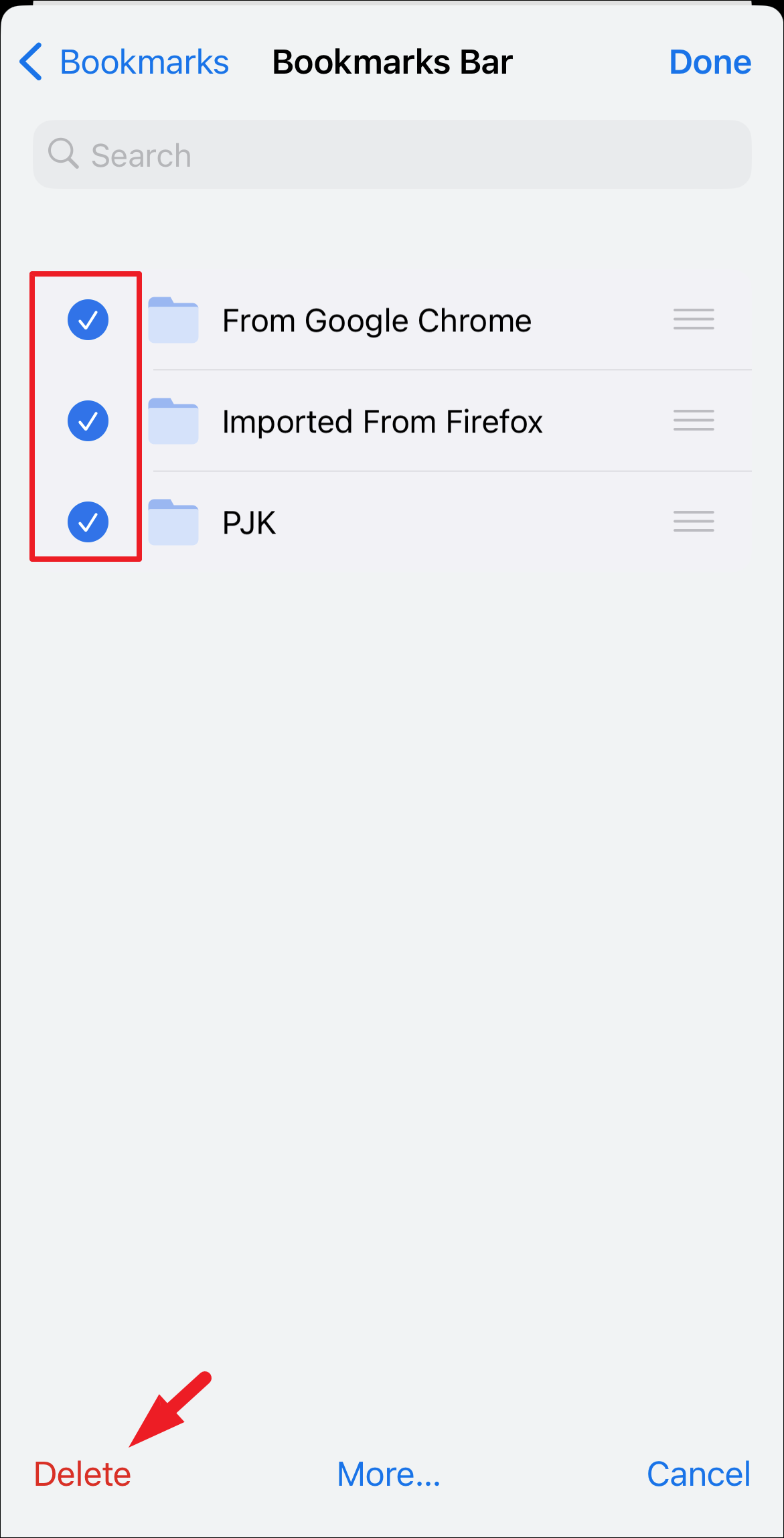The width and height of the screenshot is (784, 1538).
Task: Open the Imported From Firefox folder icon
Action: tap(173, 421)
